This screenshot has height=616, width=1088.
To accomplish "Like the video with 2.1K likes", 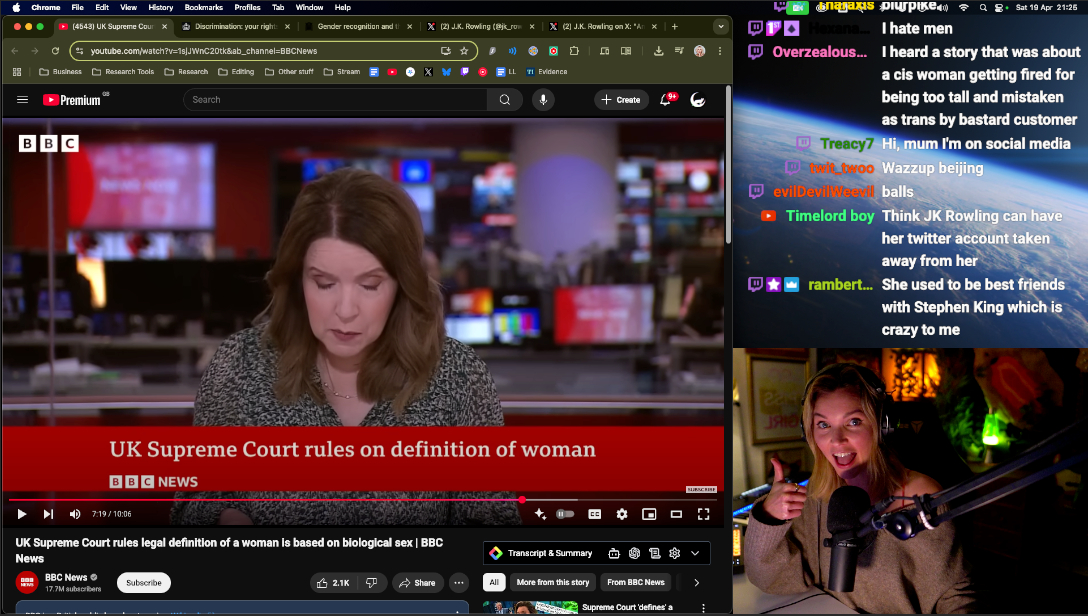I will pyautogui.click(x=333, y=583).
